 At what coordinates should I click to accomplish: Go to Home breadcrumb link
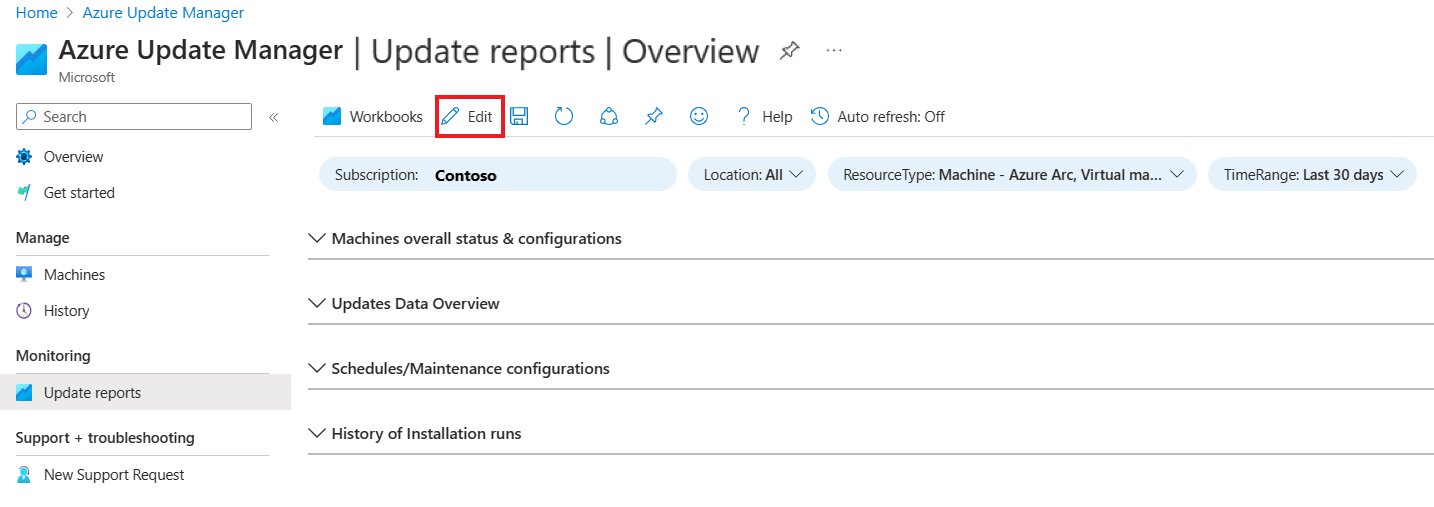click(x=36, y=13)
